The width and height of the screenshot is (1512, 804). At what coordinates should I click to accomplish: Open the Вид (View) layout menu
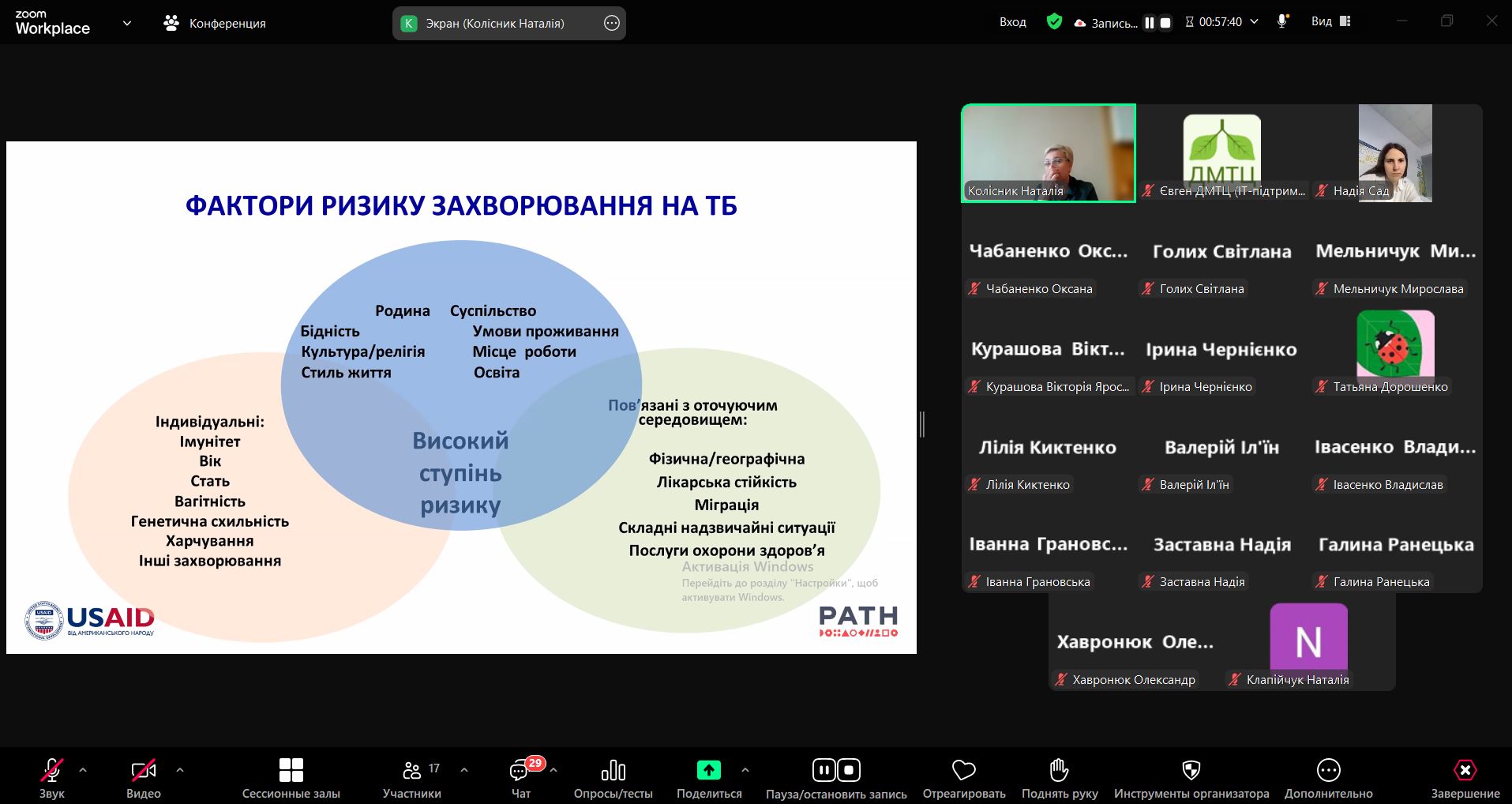click(1330, 22)
